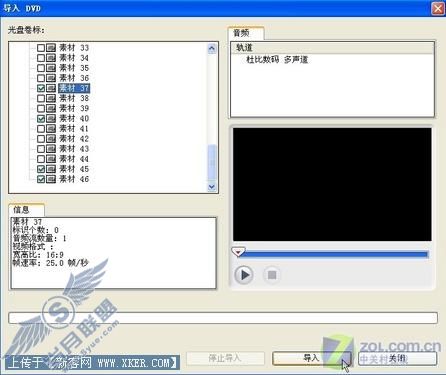Click the film icon beside 素材 33
The image size is (446, 375).
(51, 48)
